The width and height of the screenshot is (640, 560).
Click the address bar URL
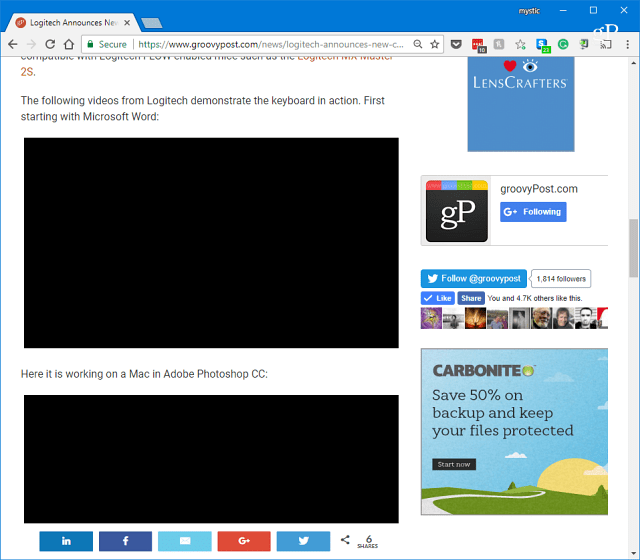[271, 44]
